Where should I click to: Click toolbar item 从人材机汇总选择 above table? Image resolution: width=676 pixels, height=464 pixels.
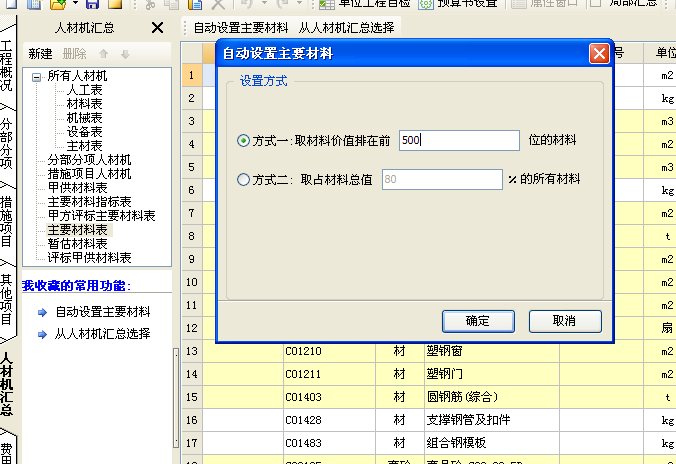point(346,28)
